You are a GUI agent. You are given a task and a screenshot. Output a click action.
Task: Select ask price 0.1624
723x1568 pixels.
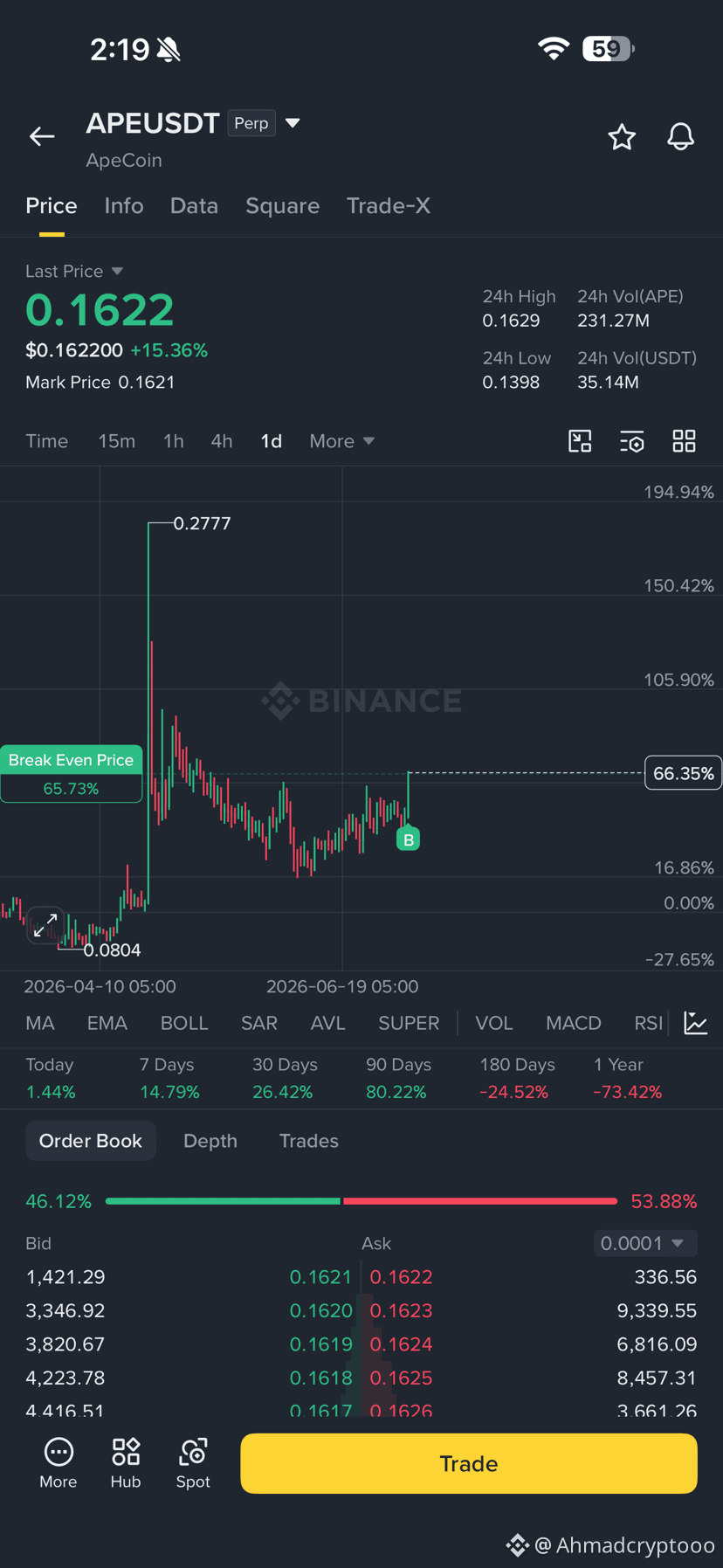pos(401,1344)
